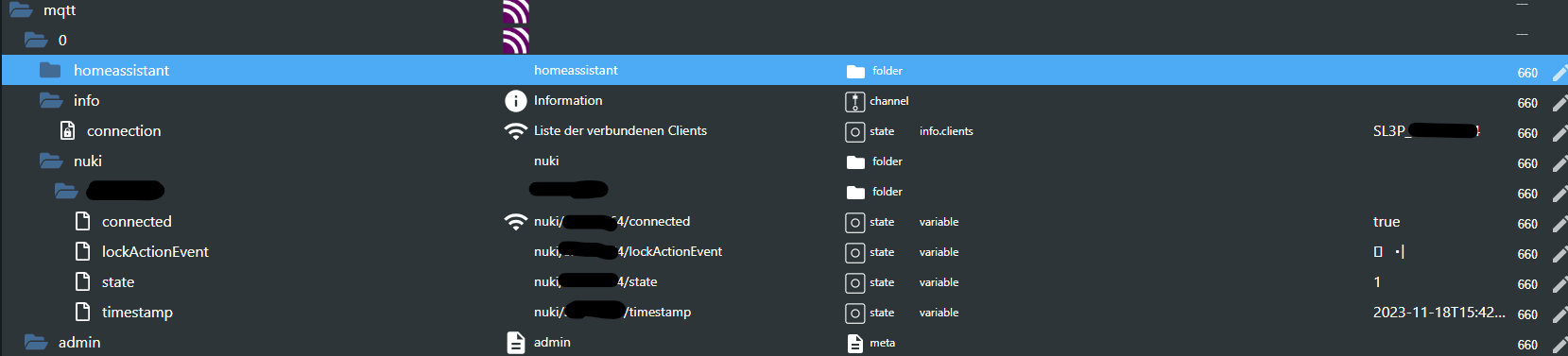Collapse the mqtt root folder
This screenshot has width=1568, height=356.
[21, 10]
